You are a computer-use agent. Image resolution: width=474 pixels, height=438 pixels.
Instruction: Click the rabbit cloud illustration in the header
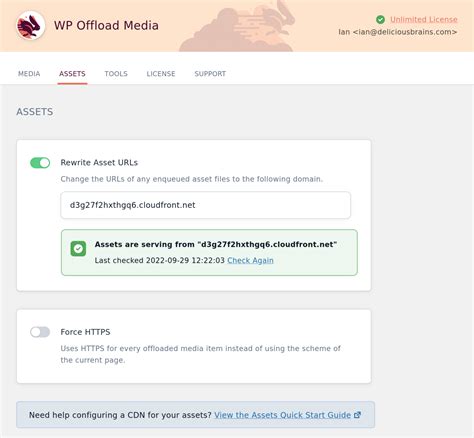pos(237,26)
